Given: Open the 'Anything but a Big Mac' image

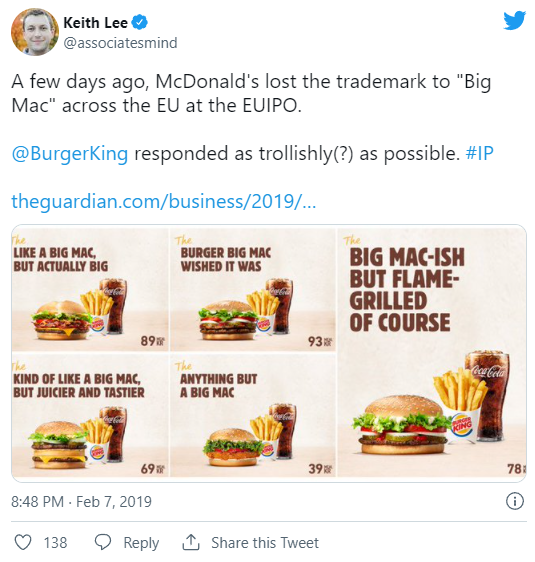Looking at the screenshot, I should (253, 415).
